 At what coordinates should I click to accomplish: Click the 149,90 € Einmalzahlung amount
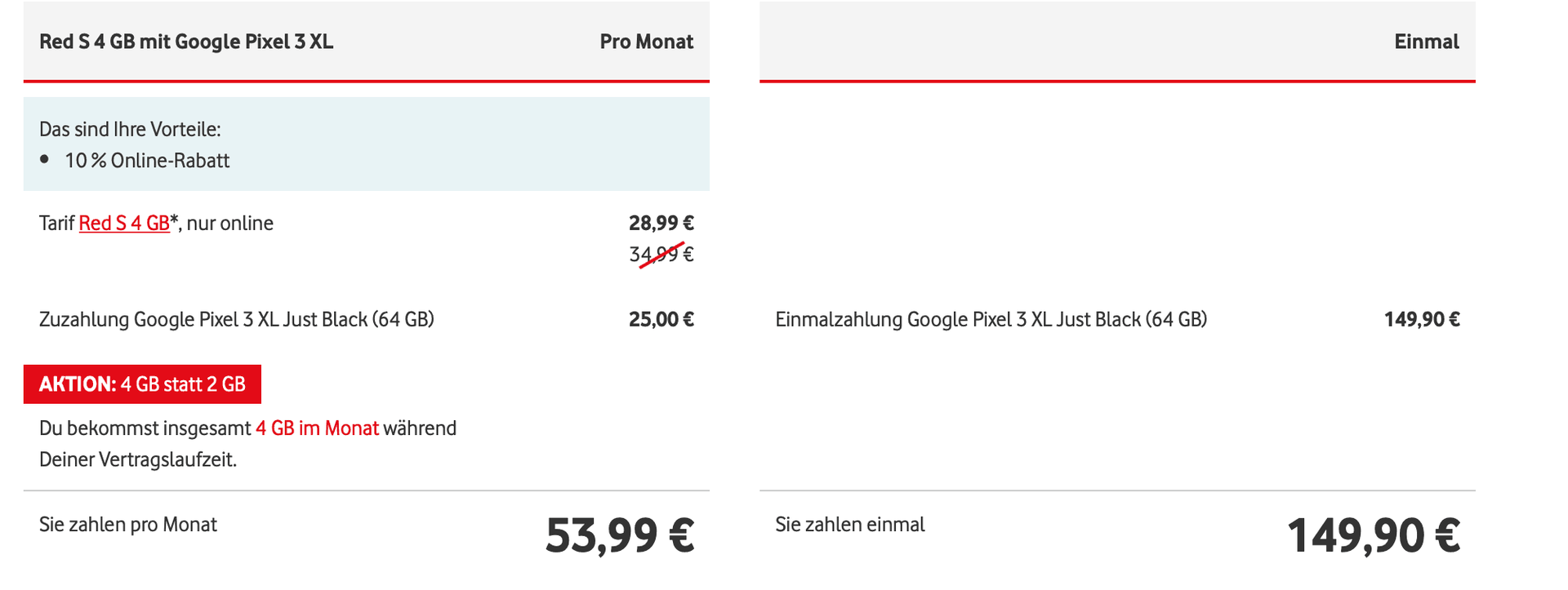tap(1421, 319)
